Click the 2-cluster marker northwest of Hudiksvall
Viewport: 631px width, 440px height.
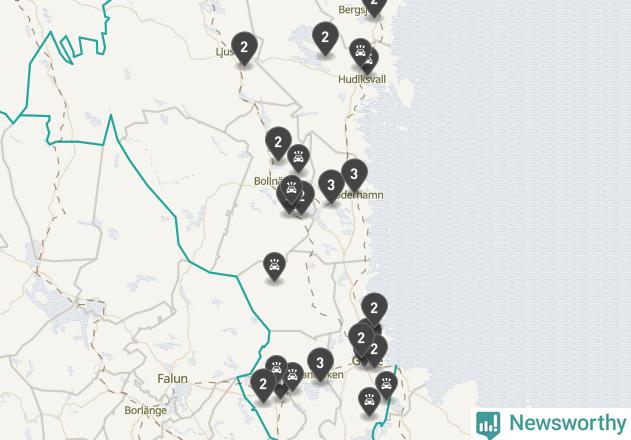click(325, 38)
